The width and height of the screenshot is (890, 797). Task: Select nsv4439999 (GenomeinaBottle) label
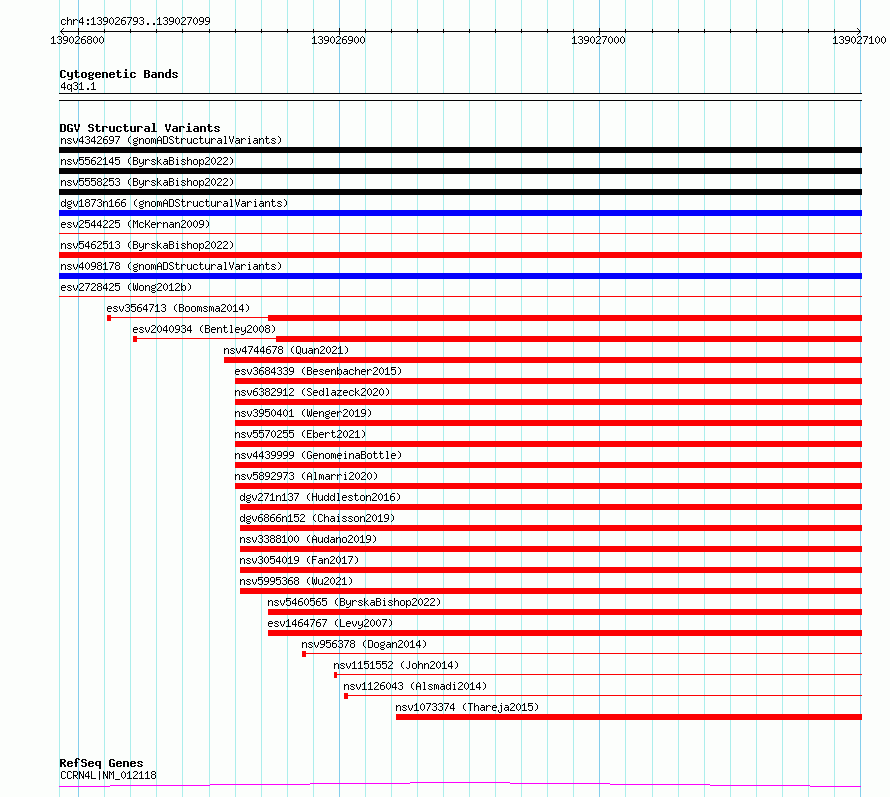click(318, 455)
